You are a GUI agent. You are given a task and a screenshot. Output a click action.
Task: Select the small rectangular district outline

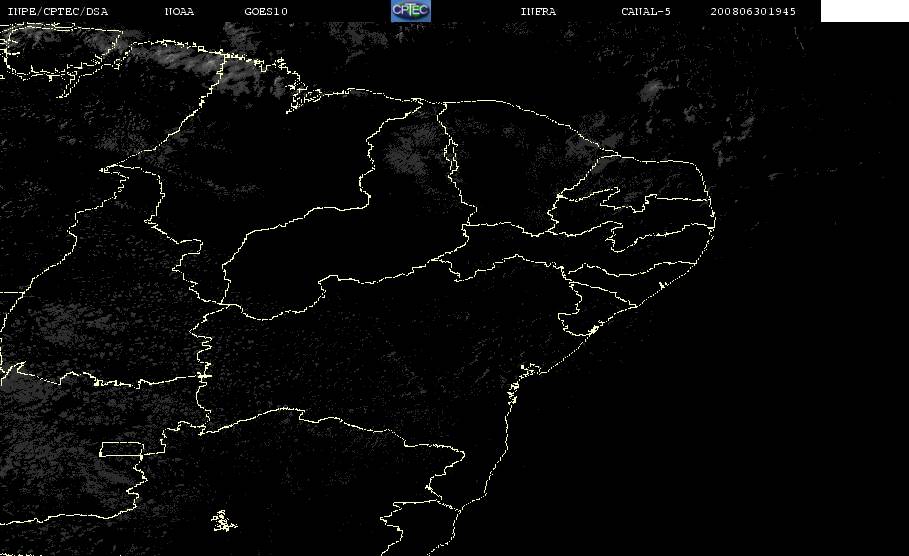click(x=121, y=449)
